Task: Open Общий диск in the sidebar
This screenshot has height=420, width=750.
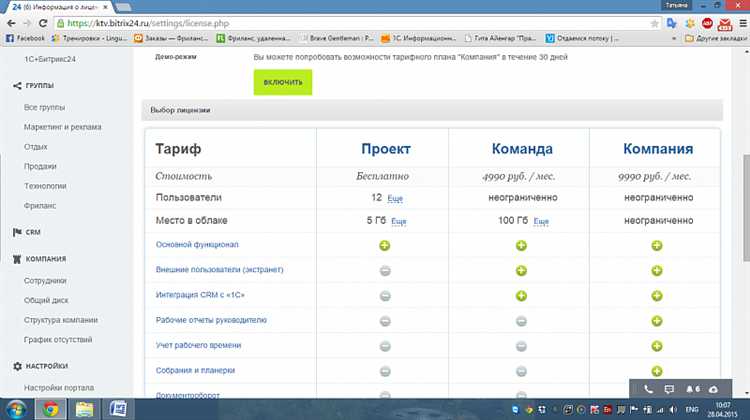Action: 46,300
